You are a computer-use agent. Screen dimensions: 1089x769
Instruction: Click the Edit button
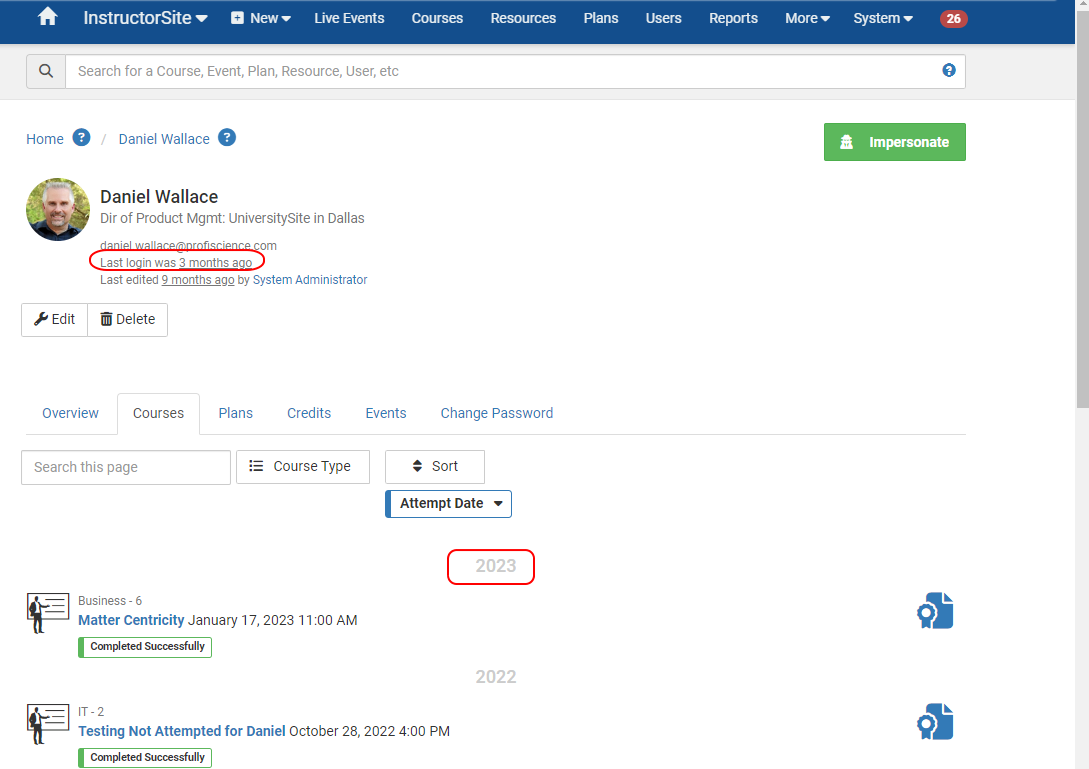point(54,320)
